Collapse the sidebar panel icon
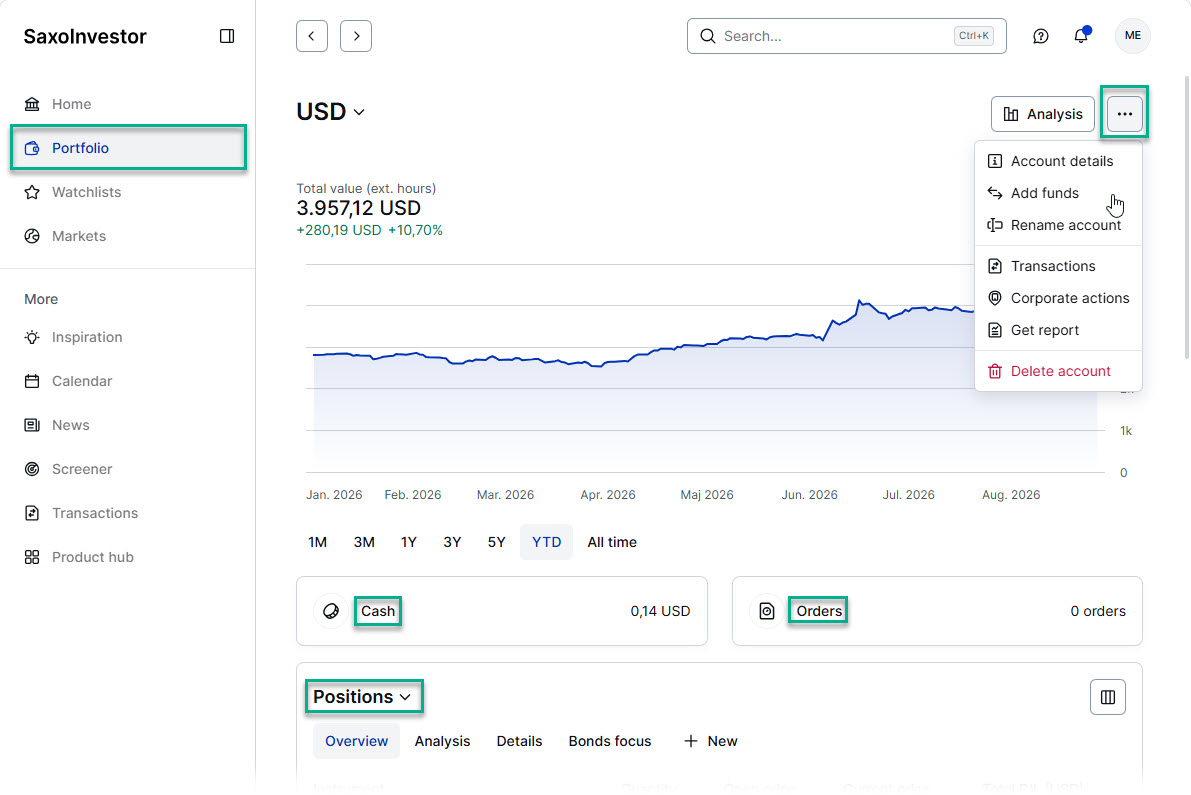1191x795 pixels. coord(226,36)
